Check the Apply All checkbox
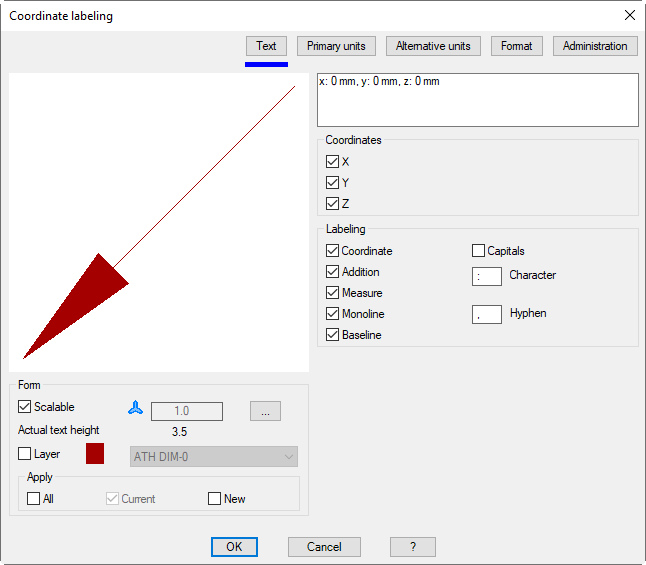This screenshot has width=646, height=565. [34, 499]
